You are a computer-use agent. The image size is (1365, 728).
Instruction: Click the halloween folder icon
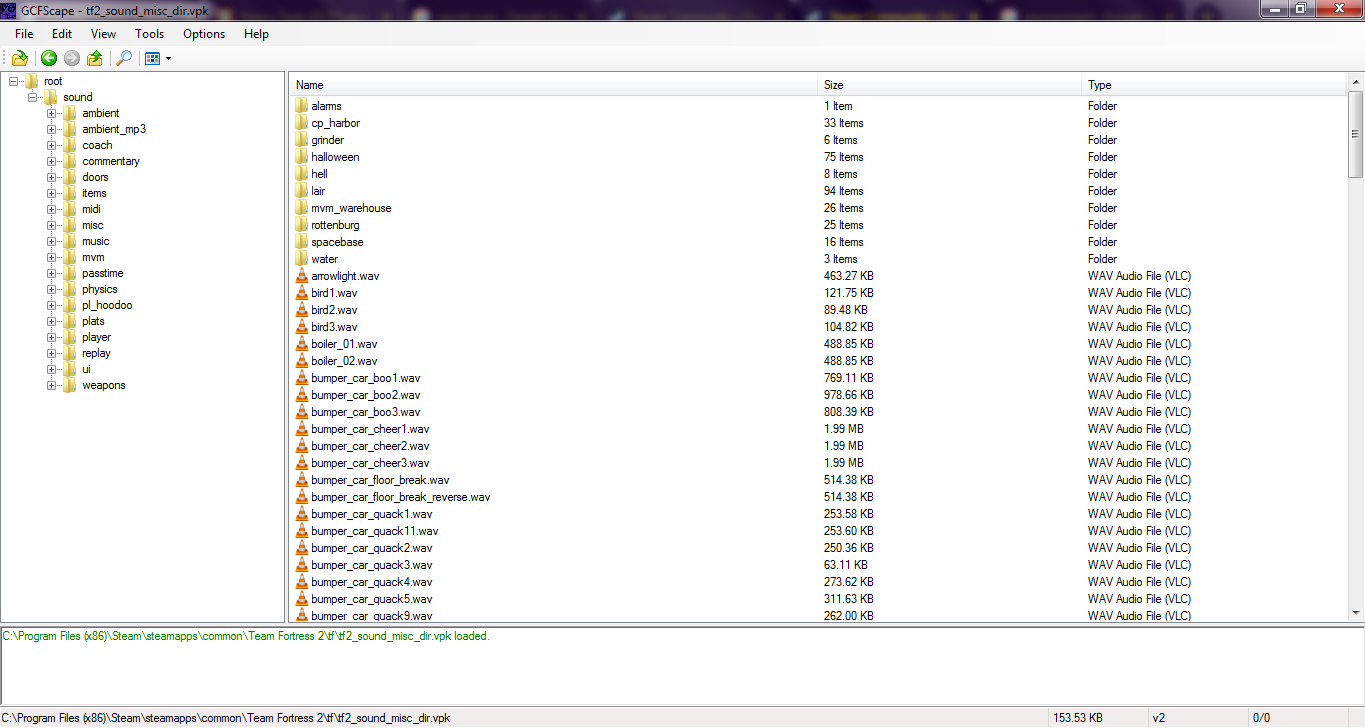tap(302, 157)
